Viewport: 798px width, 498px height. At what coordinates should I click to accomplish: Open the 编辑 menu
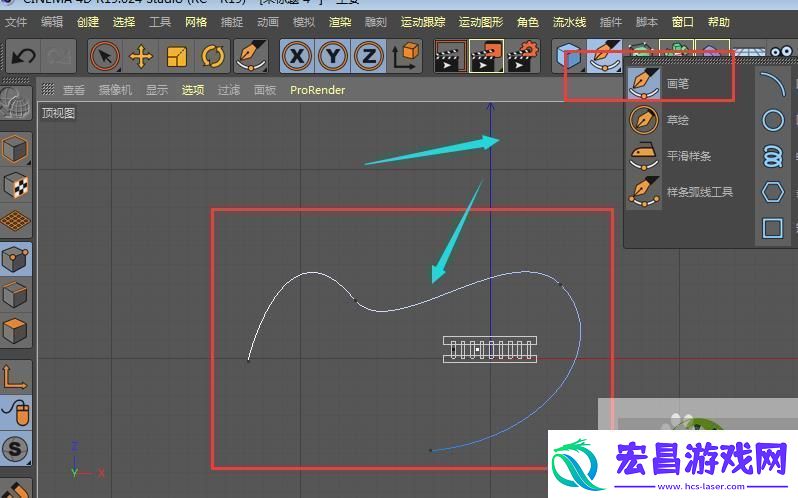click(51, 22)
